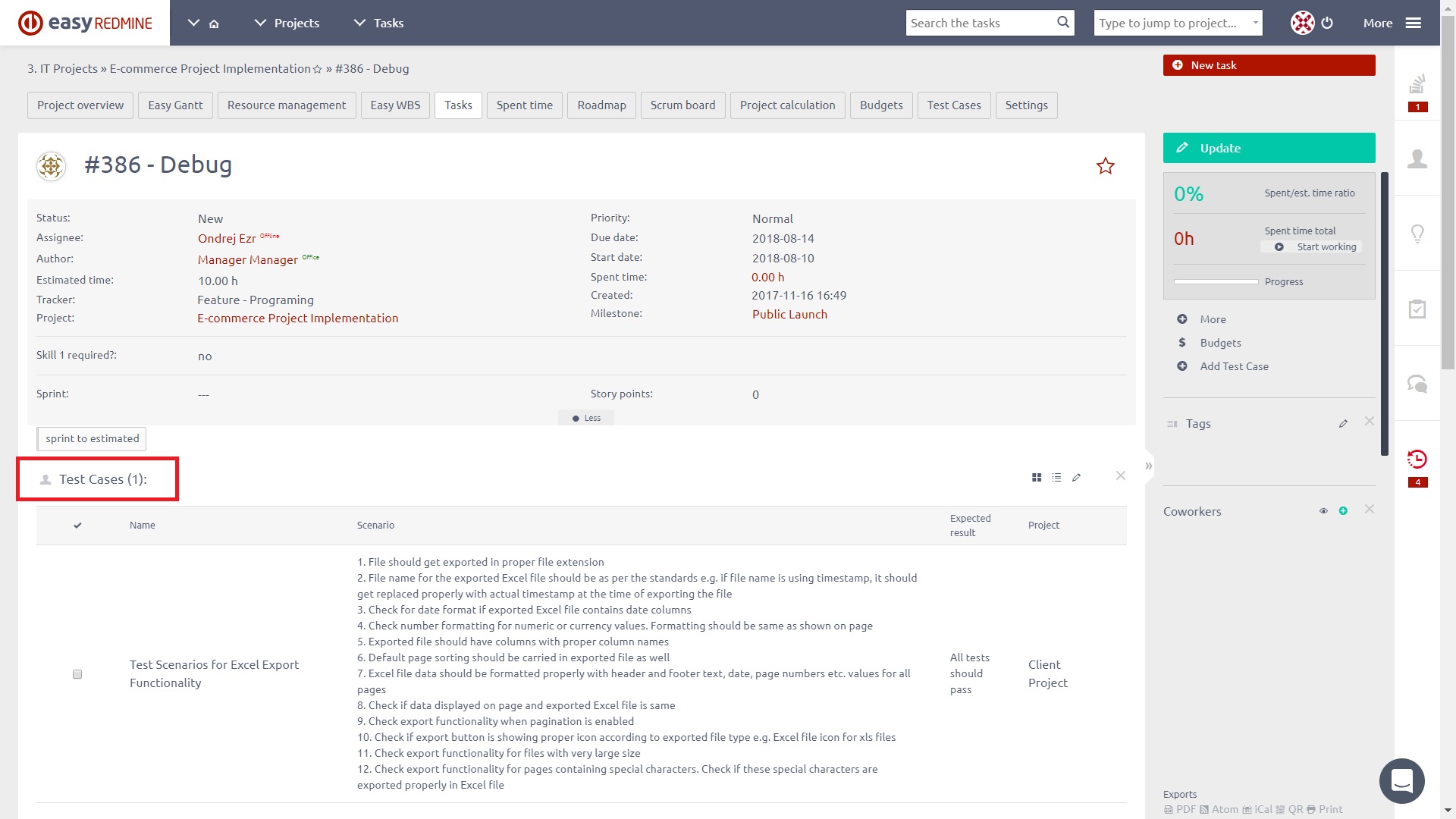The height and width of the screenshot is (819, 1456).
Task: Open the More hamburger menu
Action: [1392, 23]
